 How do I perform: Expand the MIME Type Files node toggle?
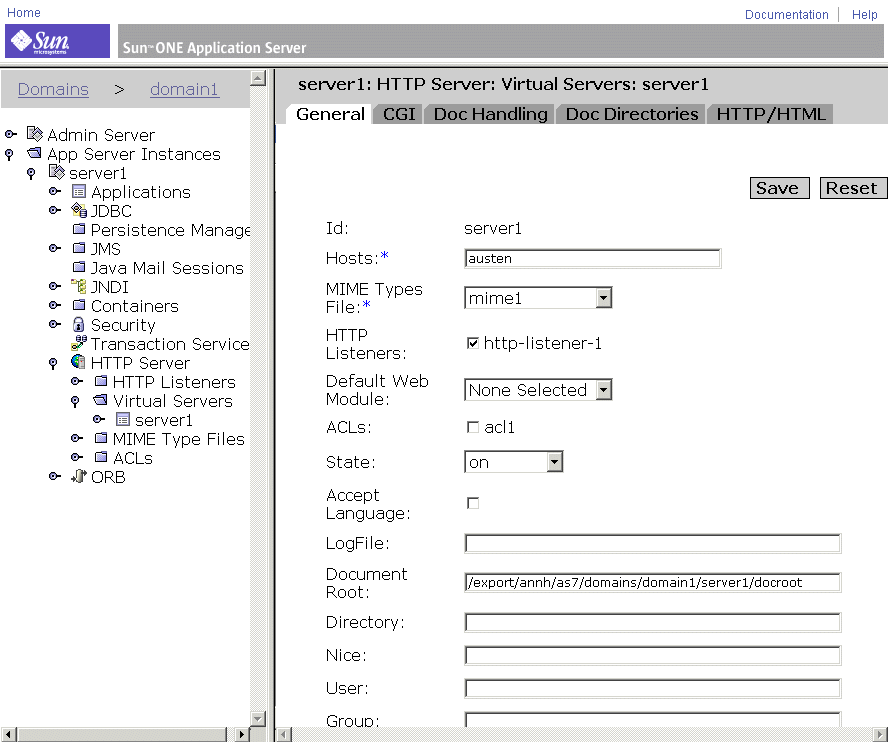click(77, 438)
